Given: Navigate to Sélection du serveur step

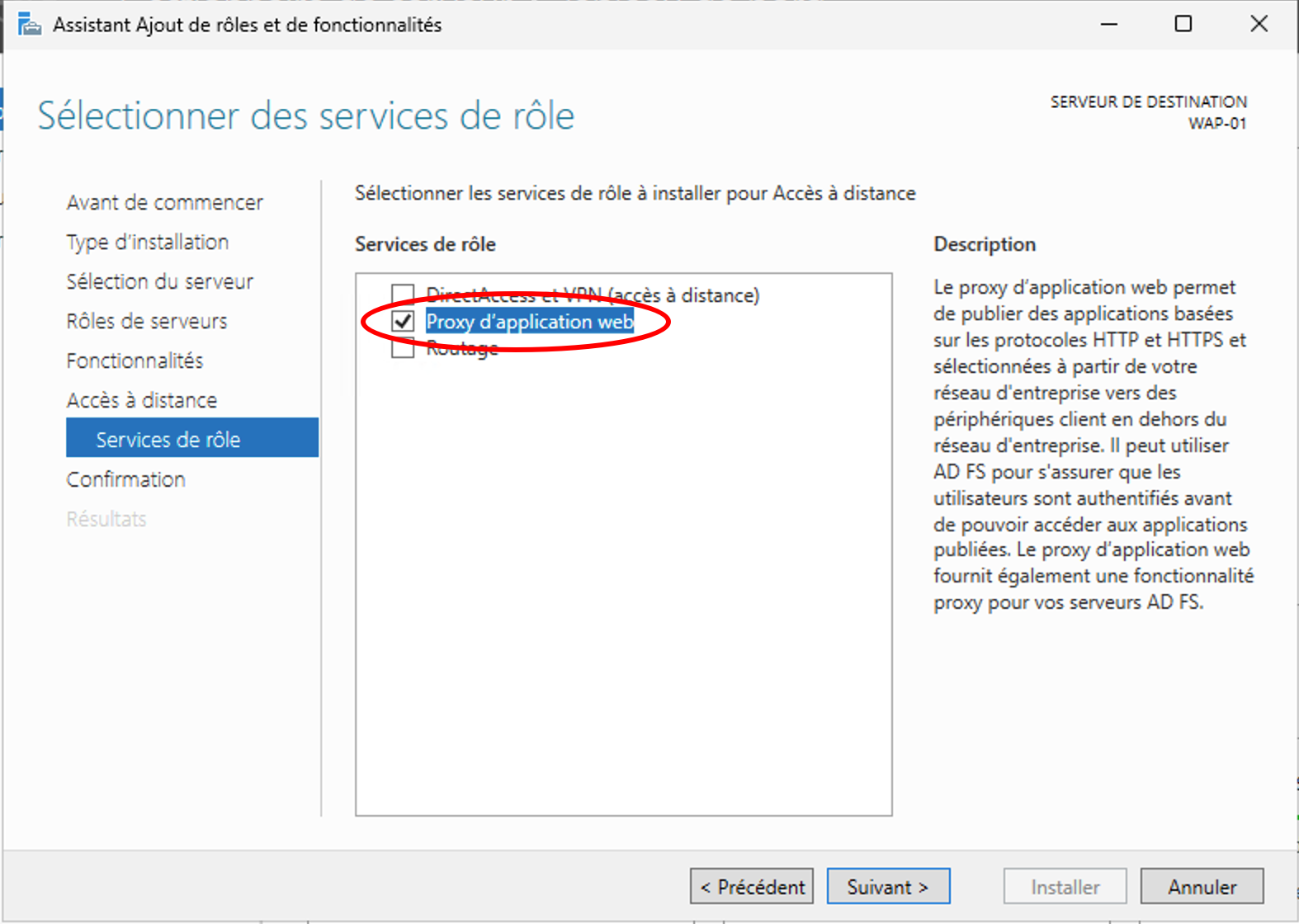Looking at the screenshot, I should click(159, 281).
